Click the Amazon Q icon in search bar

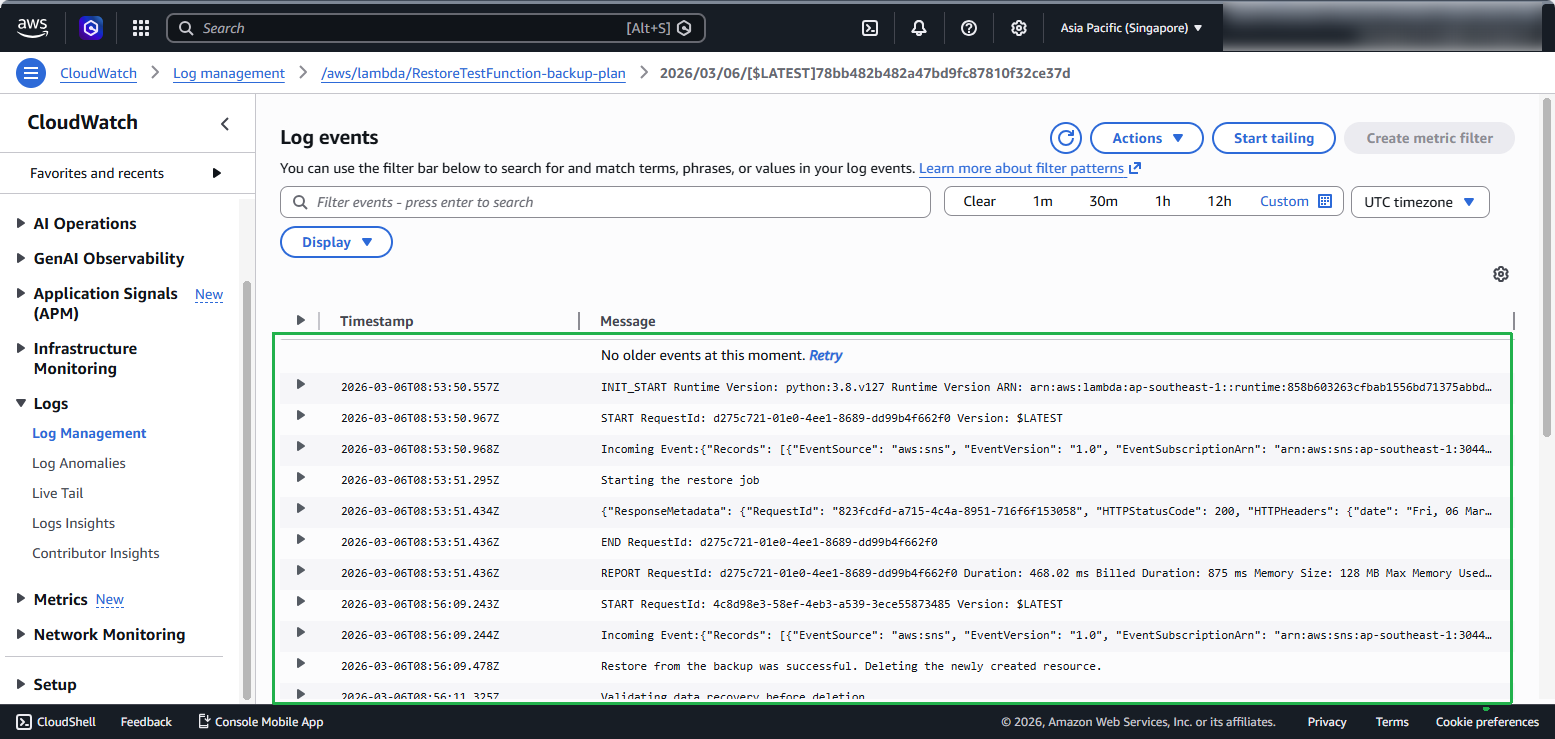(x=684, y=28)
